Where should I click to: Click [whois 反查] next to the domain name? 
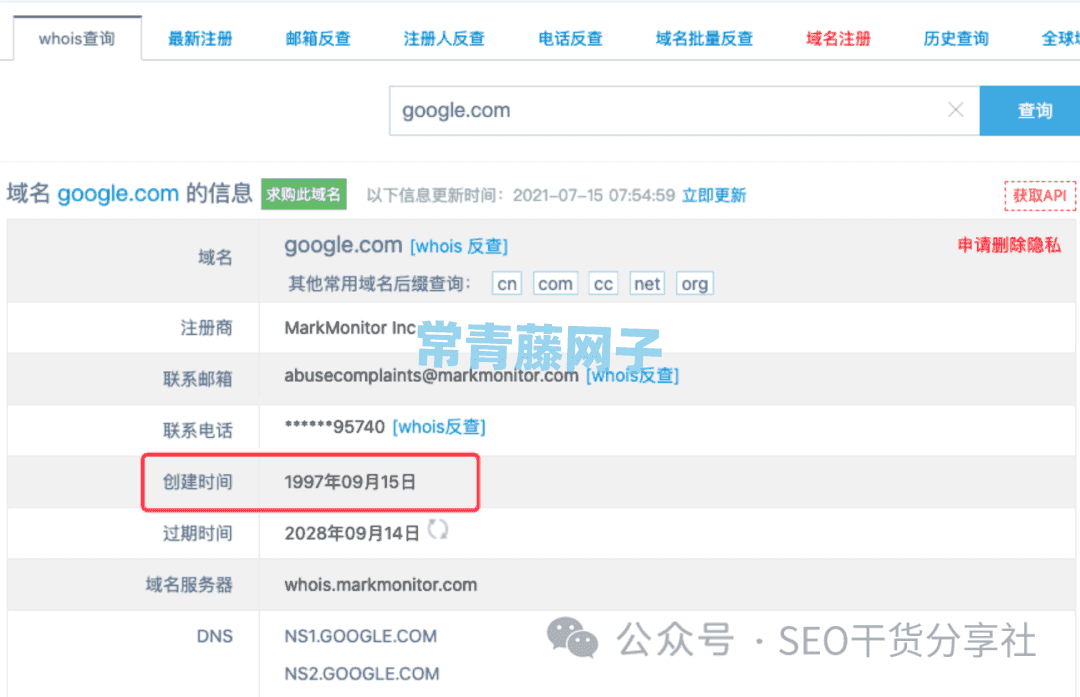(459, 247)
